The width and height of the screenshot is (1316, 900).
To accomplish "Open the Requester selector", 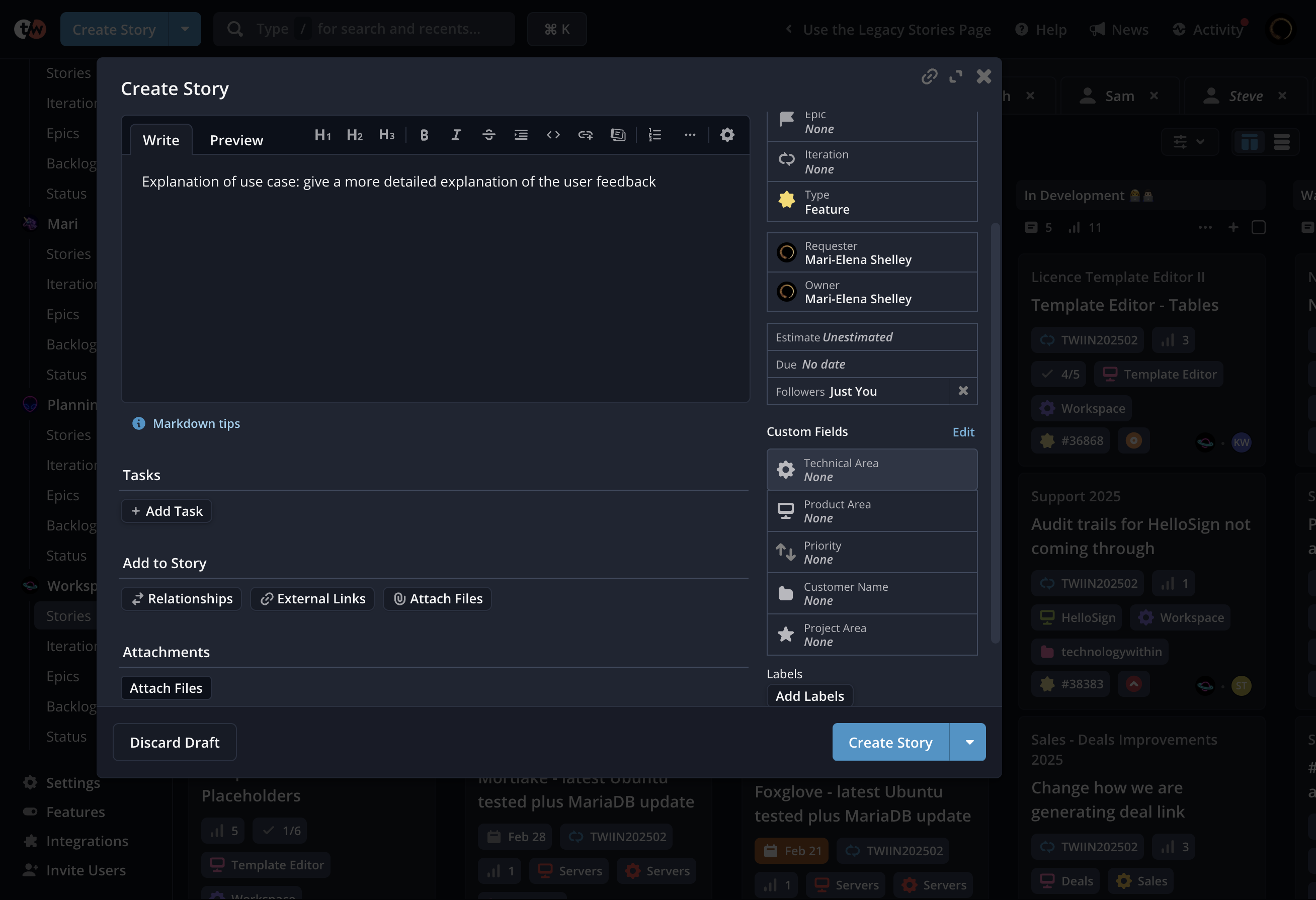I will 871,253.
